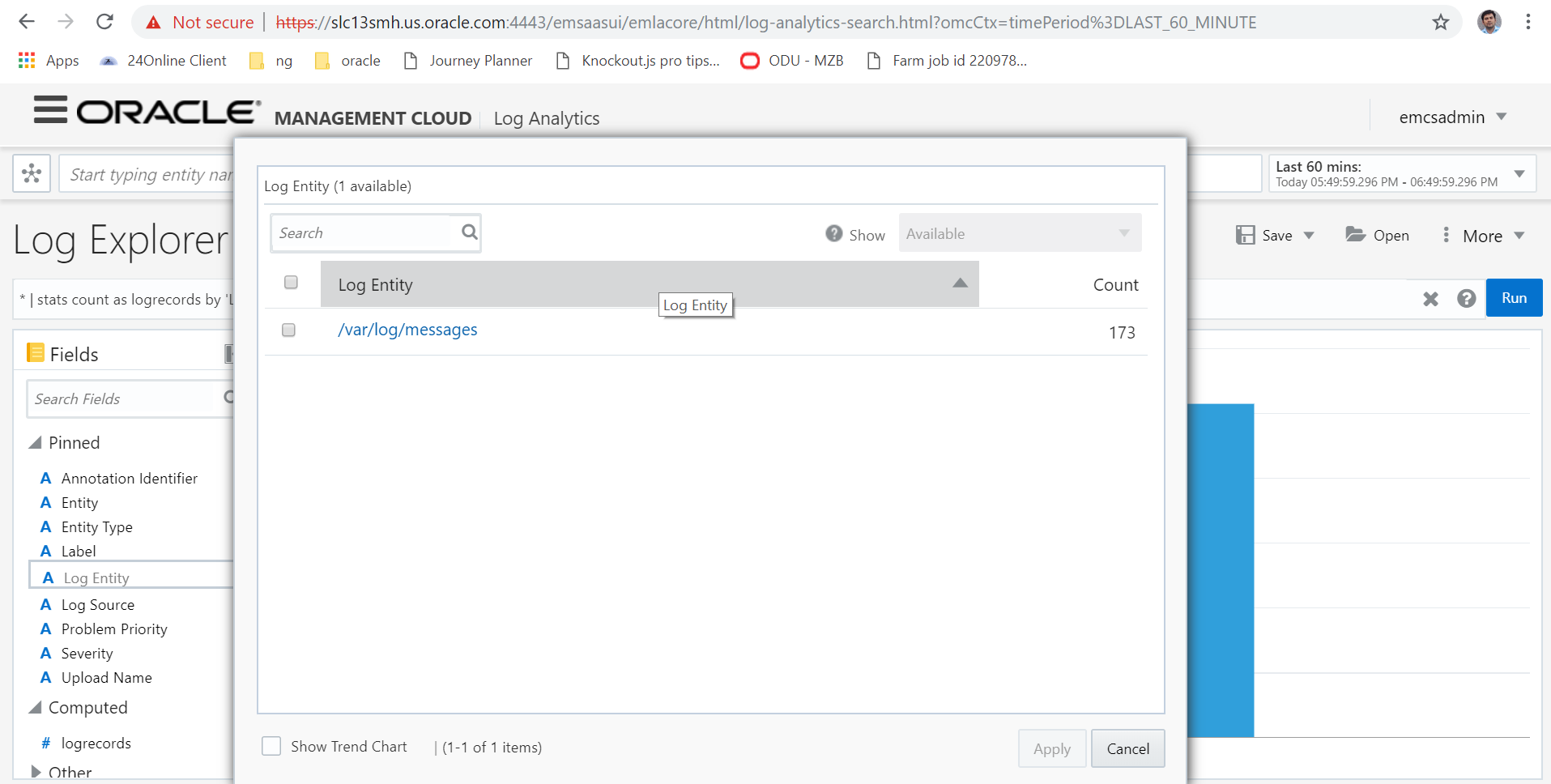Select the Log Entity field in sidebar

click(96, 578)
